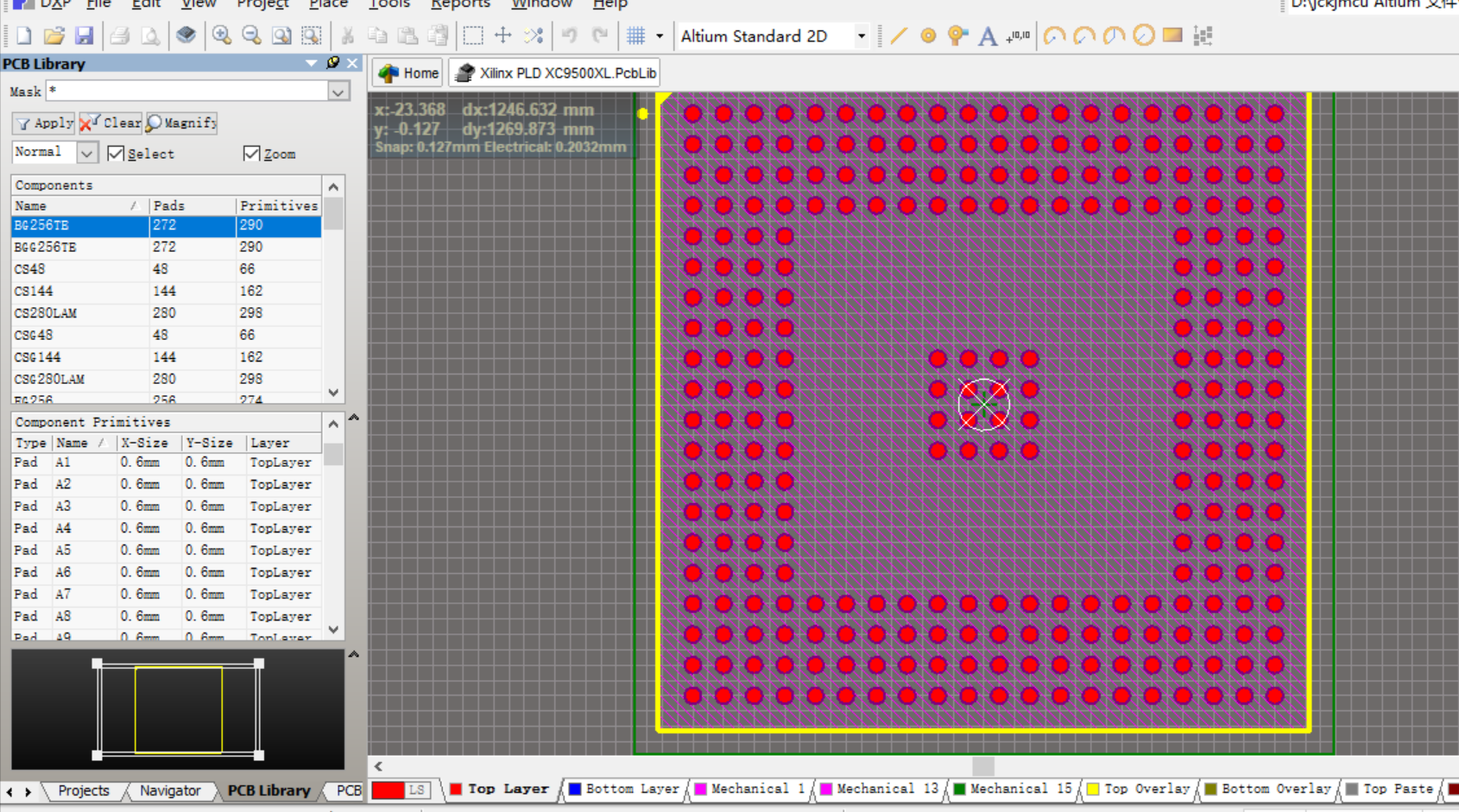Select the Bottom Layer tab
This screenshot has height=812, width=1459.
[623, 789]
